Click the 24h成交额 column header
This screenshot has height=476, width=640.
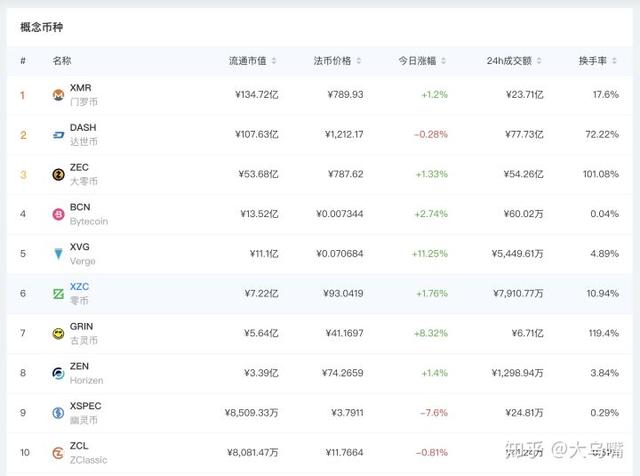pyautogui.click(x=509, y=61)
